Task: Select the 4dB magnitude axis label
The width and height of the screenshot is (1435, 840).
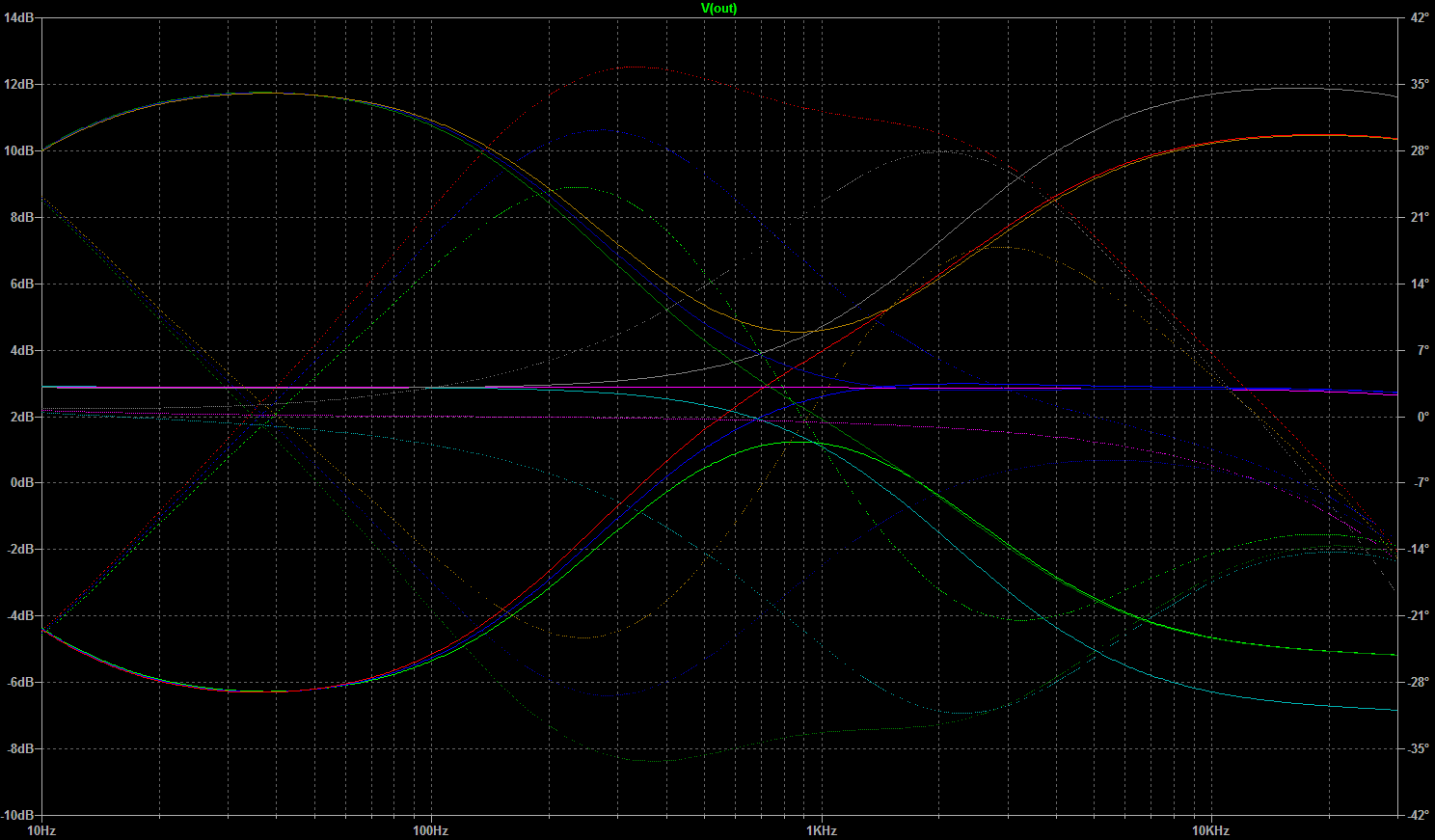Action: [x=21, y=351]
